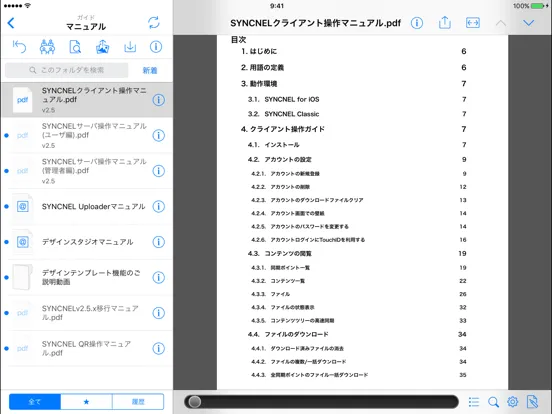The image size is (552, 414).
Task: Open SYNCNELv2.5.x移行マニュアル.pdf
Action: 87,313
